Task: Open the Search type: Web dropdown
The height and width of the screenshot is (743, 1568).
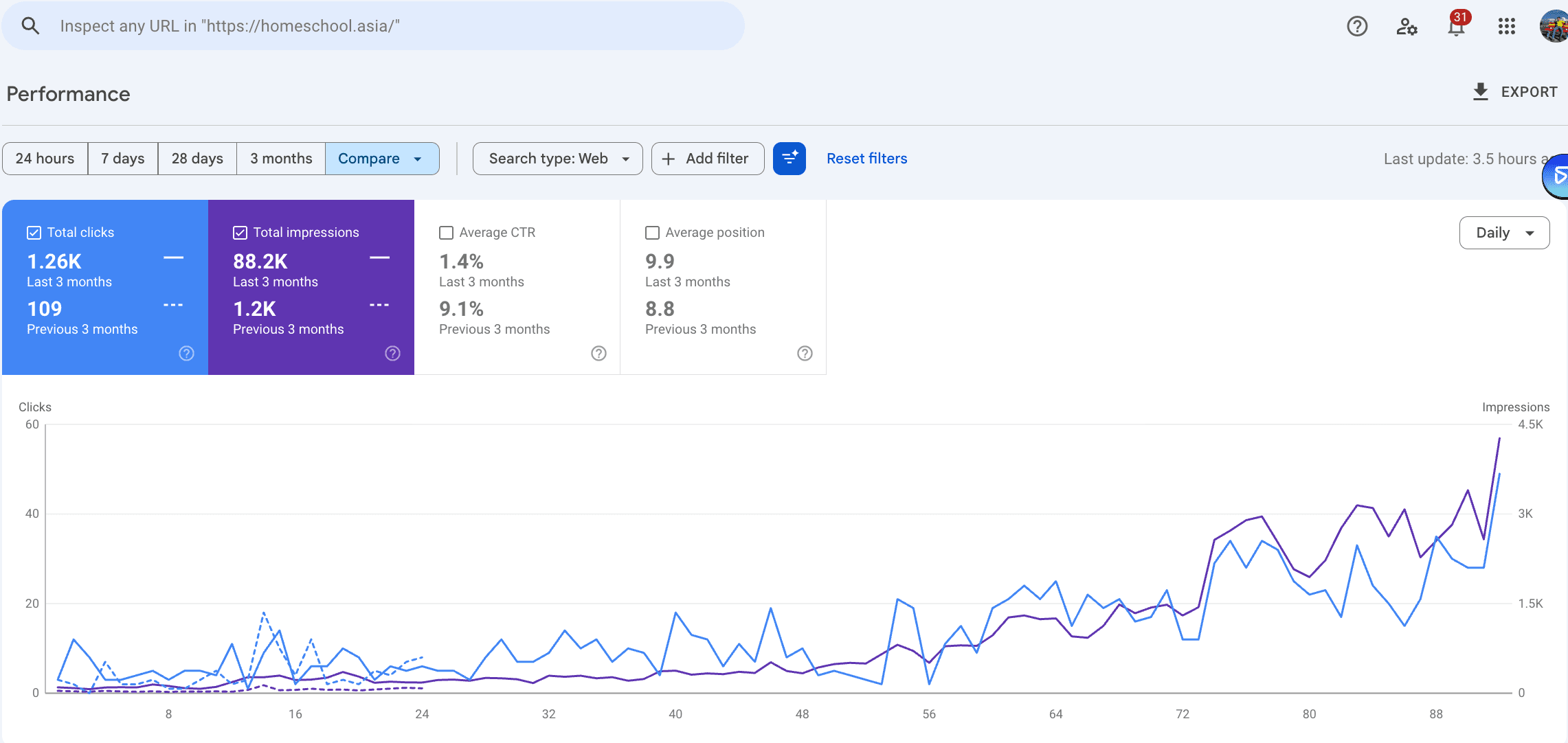Action: [557, 159]
